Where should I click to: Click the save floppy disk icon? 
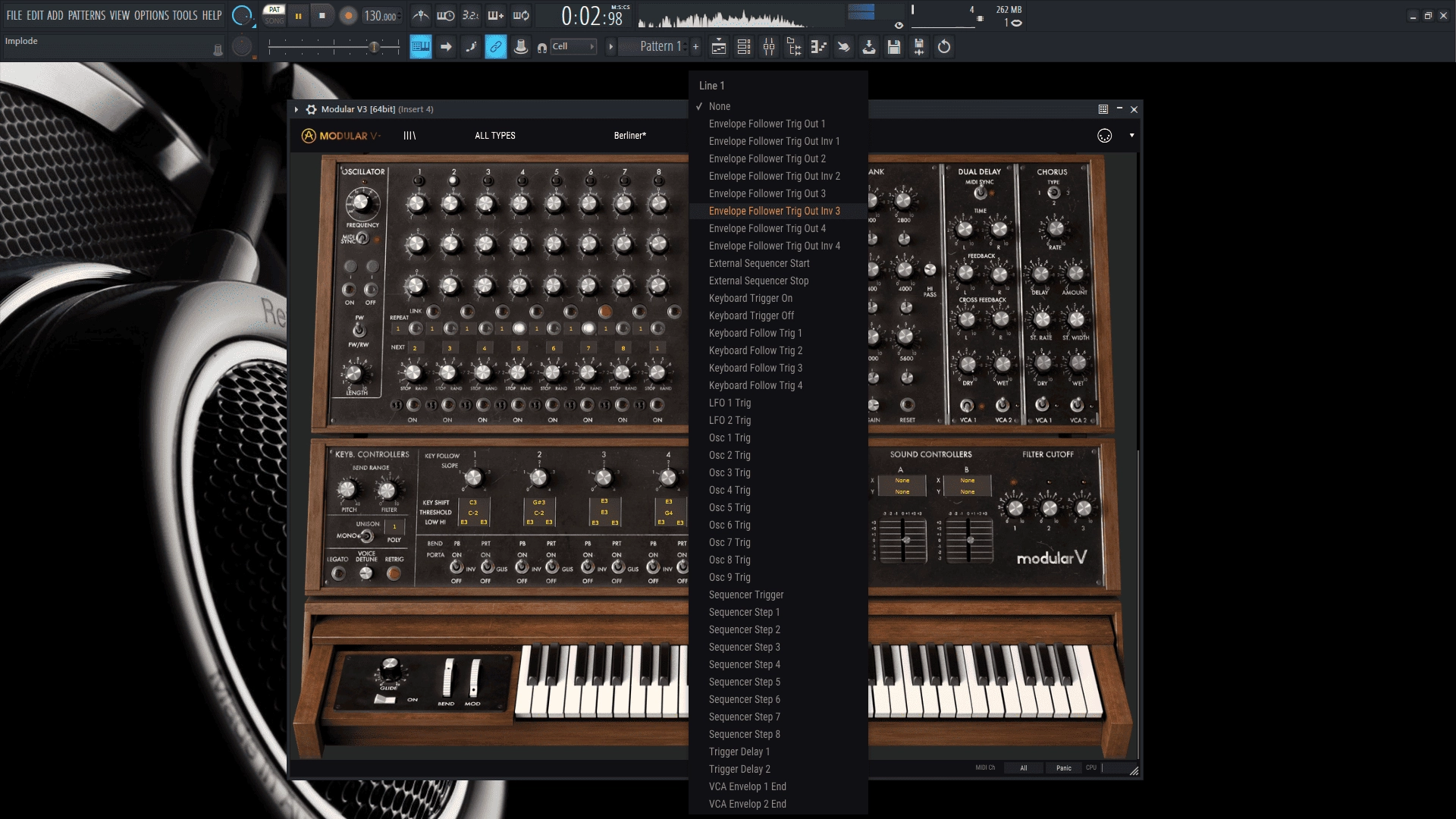894,47
